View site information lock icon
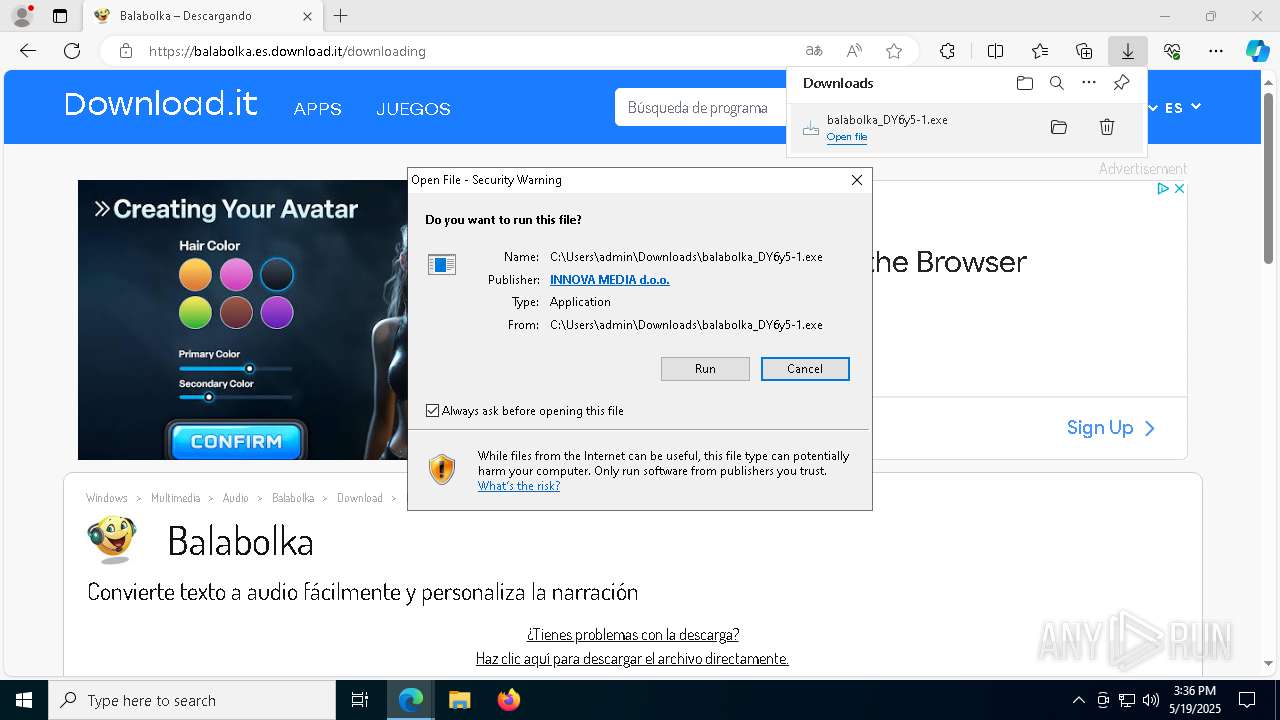The width and height of the screenshot is (1280, 720). (126, 51)
